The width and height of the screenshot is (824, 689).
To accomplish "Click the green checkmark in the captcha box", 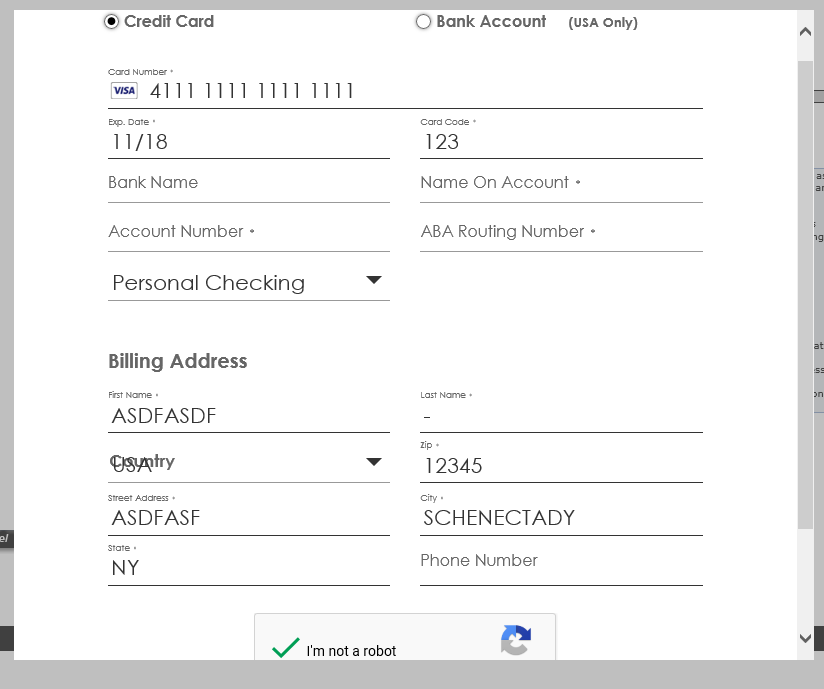I will tap(284, 646).
